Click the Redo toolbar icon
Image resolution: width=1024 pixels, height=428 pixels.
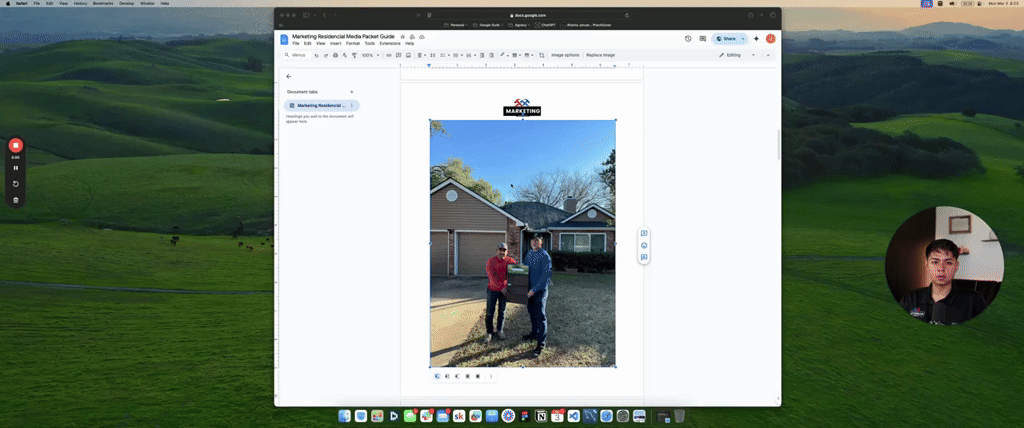326,55
